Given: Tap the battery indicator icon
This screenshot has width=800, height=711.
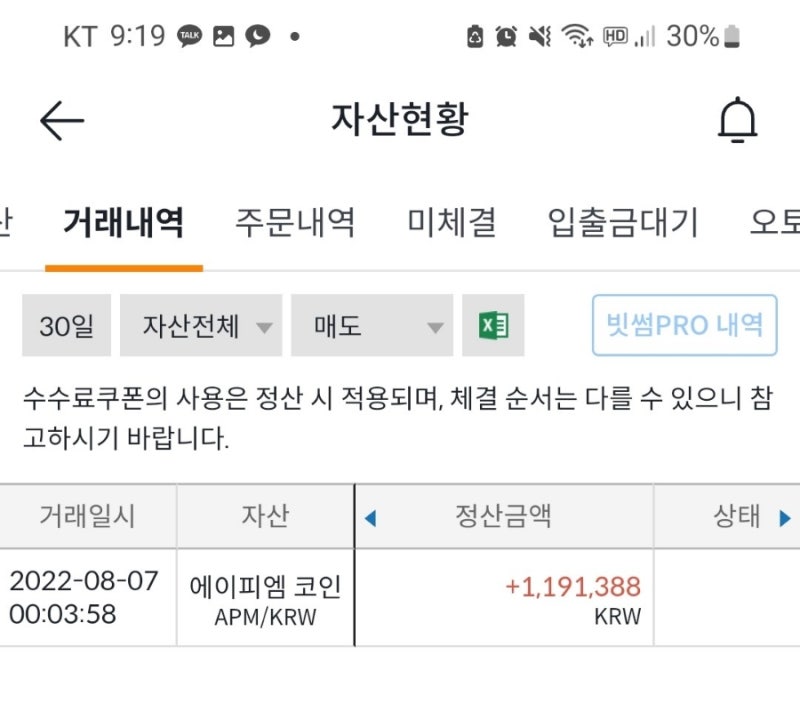Looking at the screenshot, I should (732, 36).
